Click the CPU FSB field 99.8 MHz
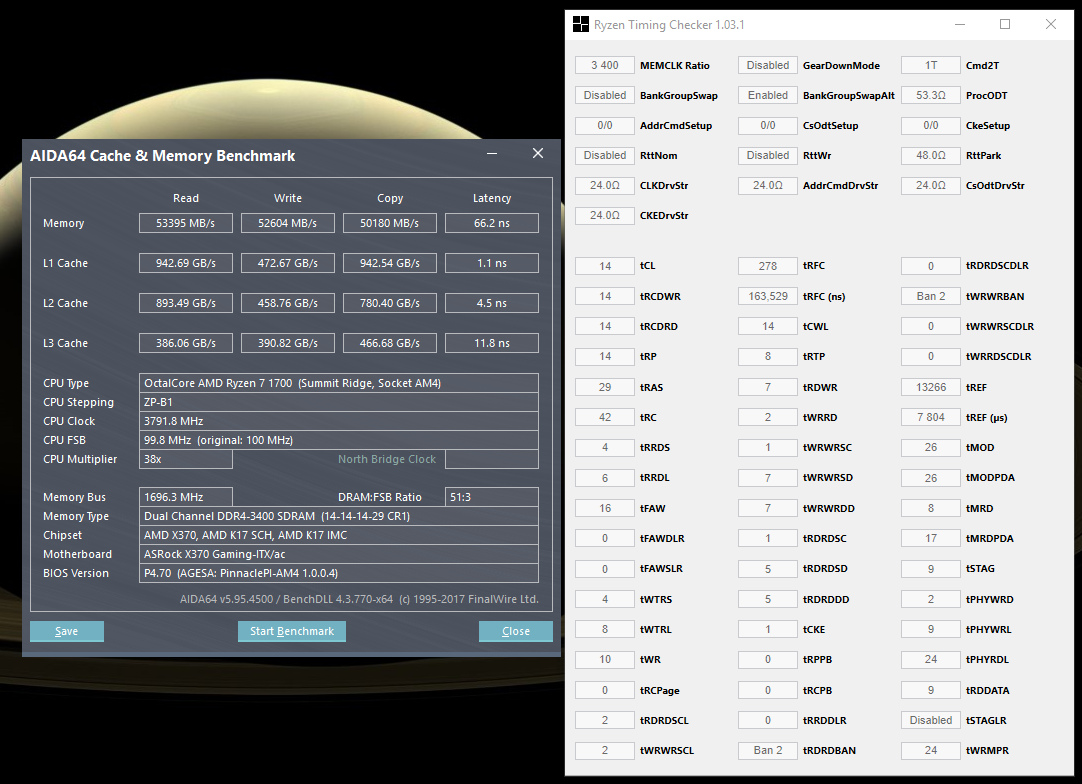The image size is (1082, 784). tap(339, 440)
